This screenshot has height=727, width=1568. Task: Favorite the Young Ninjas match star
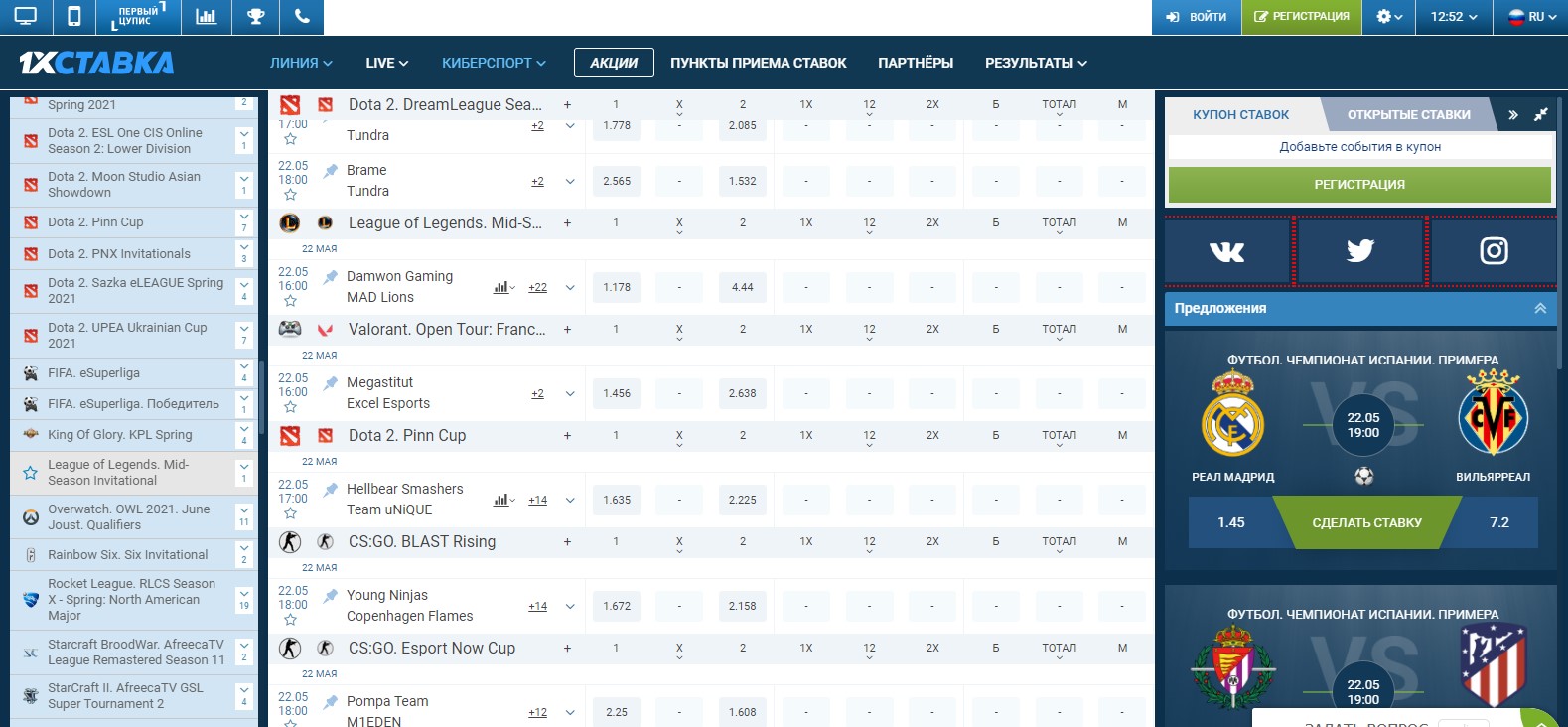[291, 620]
